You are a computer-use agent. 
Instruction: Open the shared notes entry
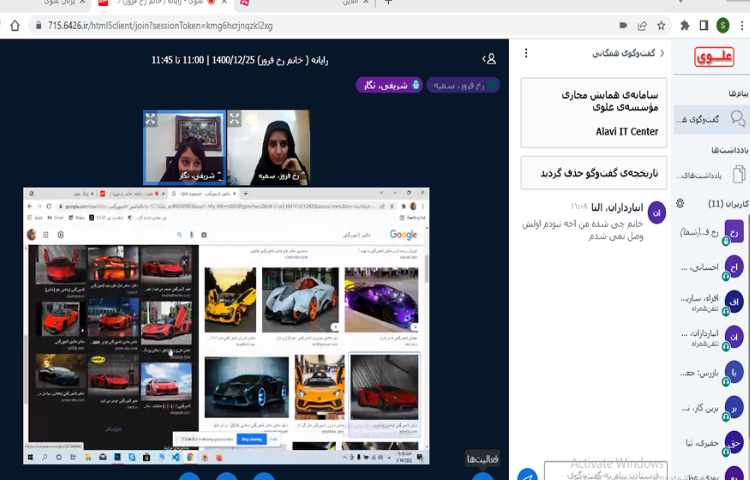711,175
